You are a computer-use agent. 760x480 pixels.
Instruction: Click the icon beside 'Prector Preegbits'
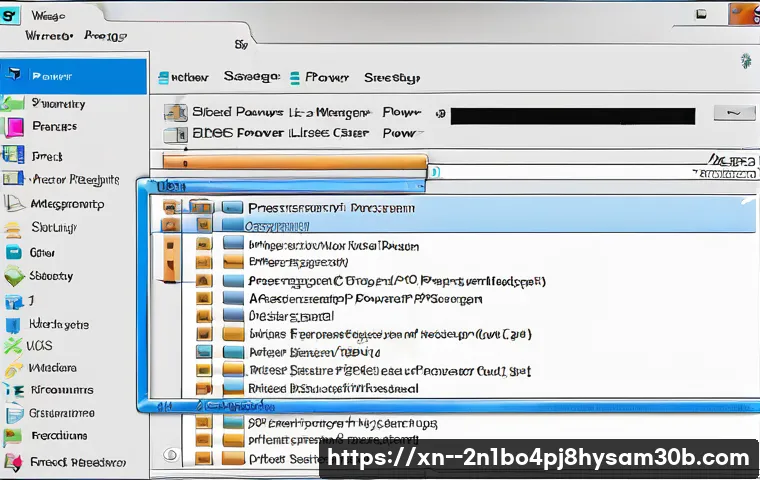(13, 179)
